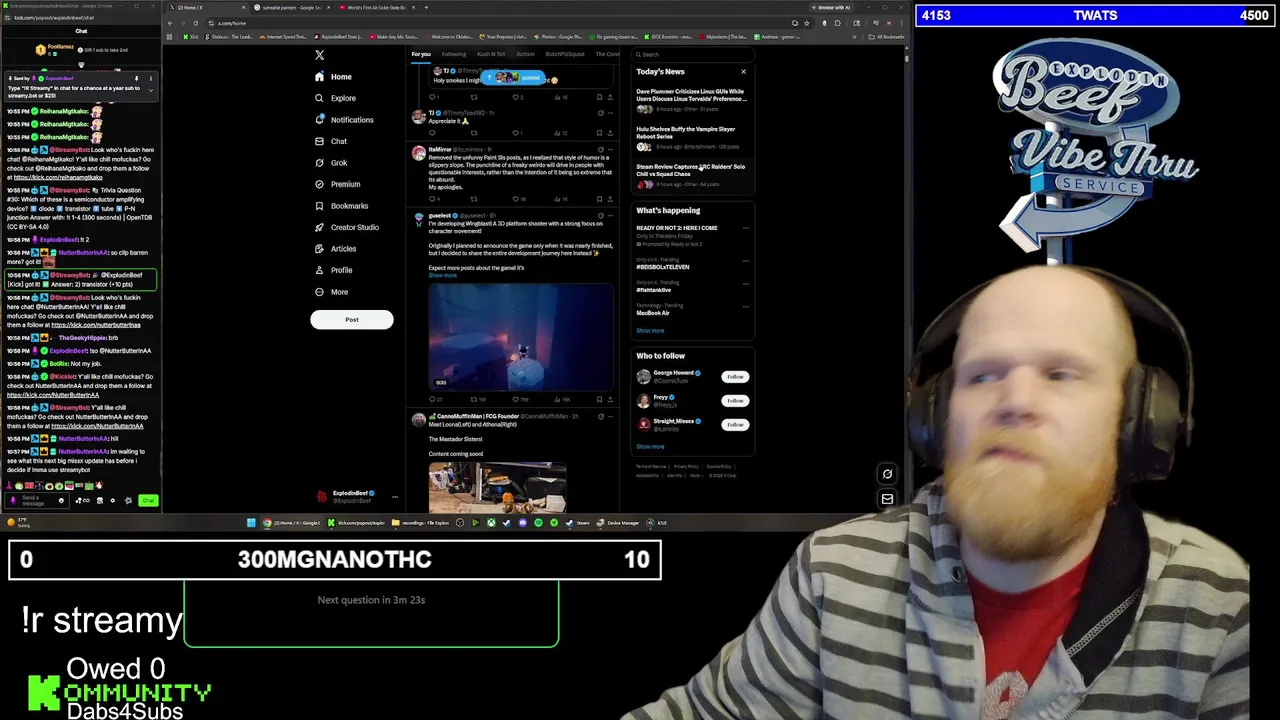The height and width of the screenshot is (720, 1280).
Task: Open options for READY OR NOT 2 trend
Action: pyautogui.click(x=745, y=228)
